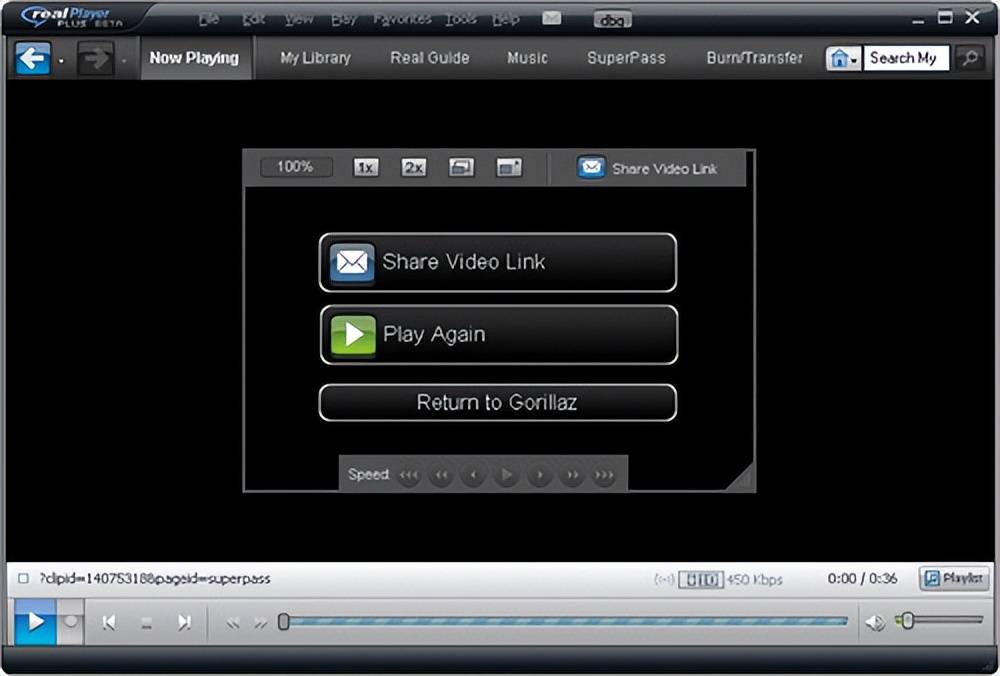Switch to the Now Playing tab
The image size is (1000, 676).
coord(194,58)
